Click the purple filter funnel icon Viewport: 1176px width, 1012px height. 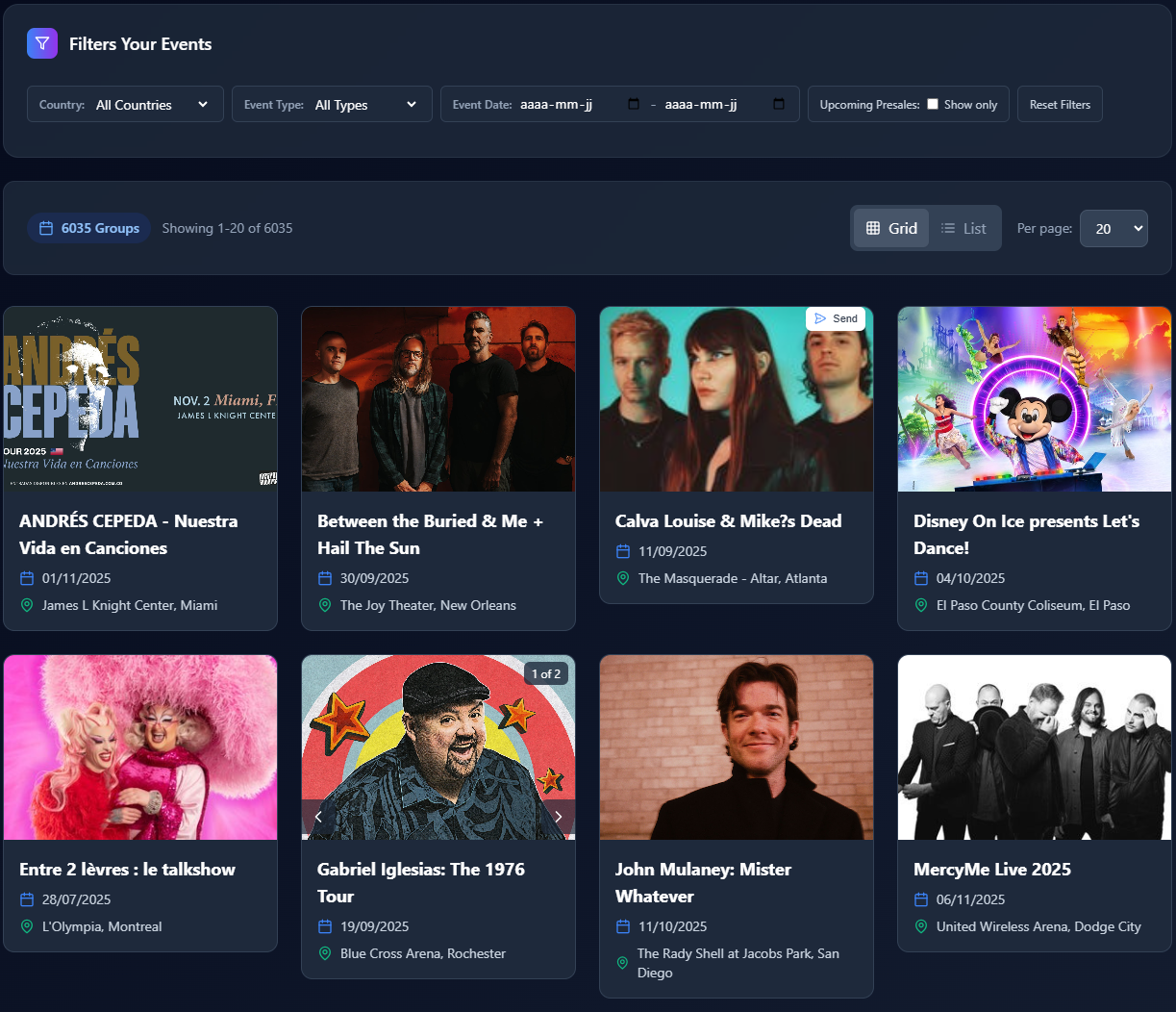(x=42, y=43)
